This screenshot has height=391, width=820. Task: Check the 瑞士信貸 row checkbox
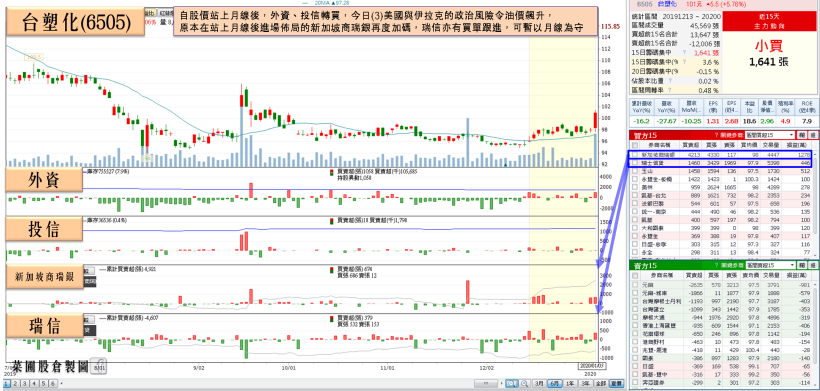click(x=635, y=163)
